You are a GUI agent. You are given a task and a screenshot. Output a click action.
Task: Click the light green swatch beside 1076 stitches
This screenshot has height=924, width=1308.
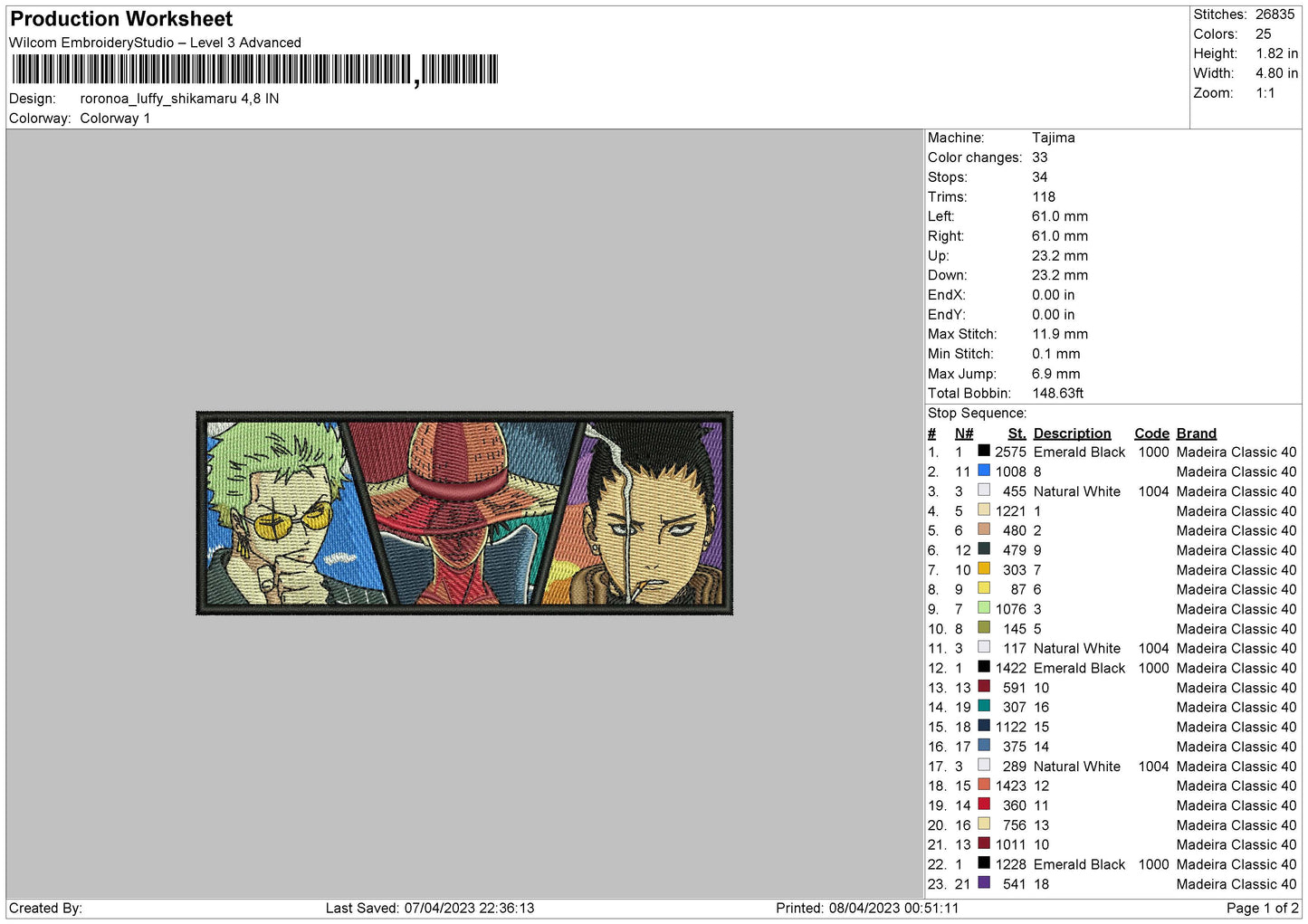(984, 608)
